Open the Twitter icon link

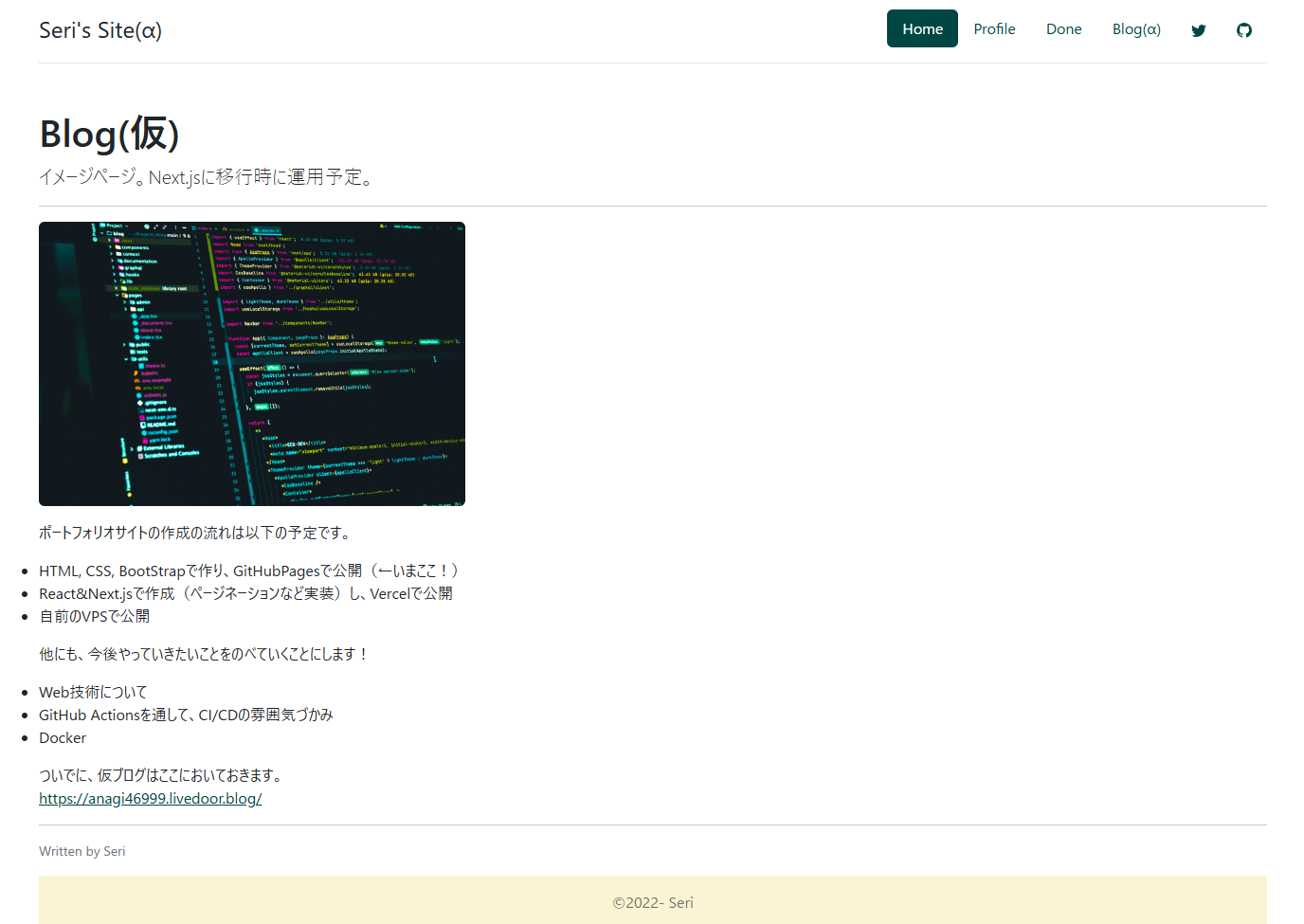(1199, 29)
